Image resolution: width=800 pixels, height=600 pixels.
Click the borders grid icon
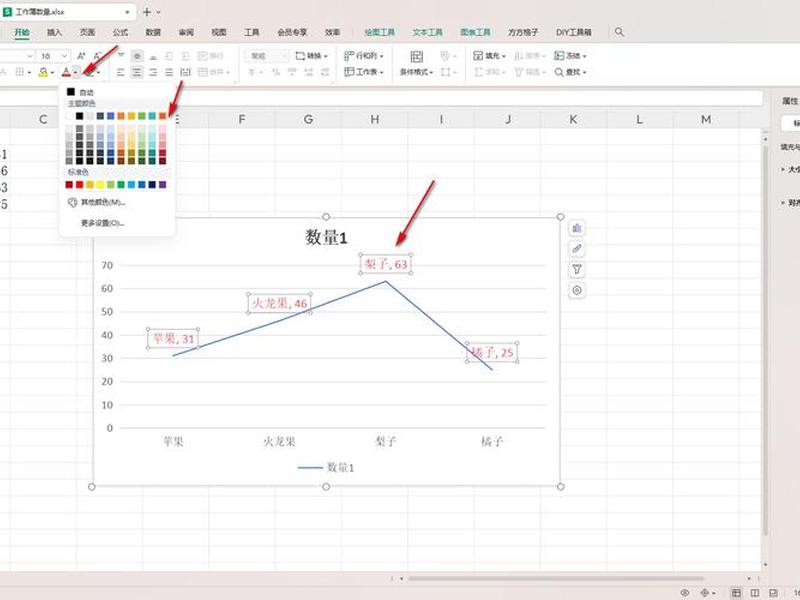tap(20, 72)
